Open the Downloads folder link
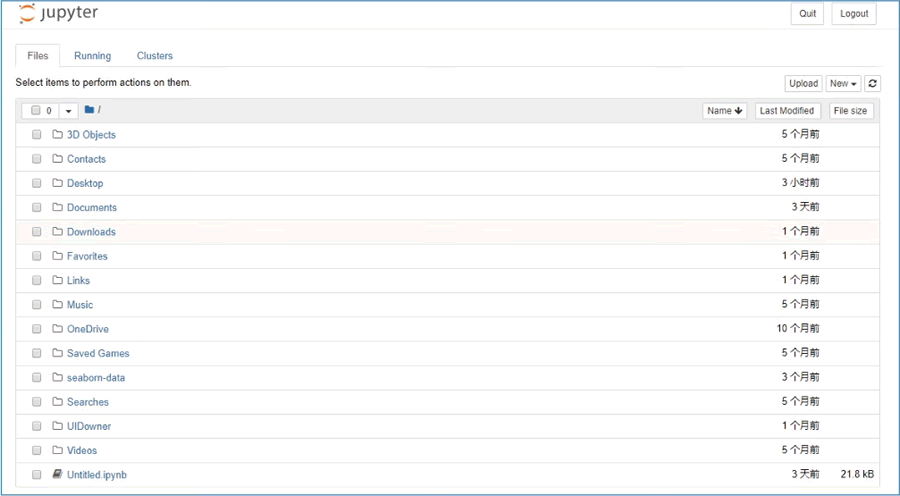 pos(91,232)
